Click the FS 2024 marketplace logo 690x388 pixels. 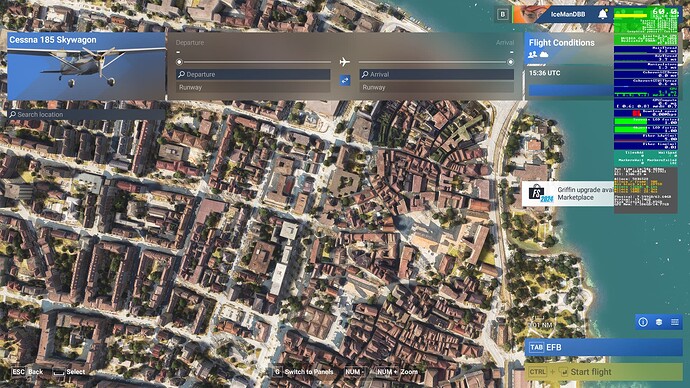[540, 194]
